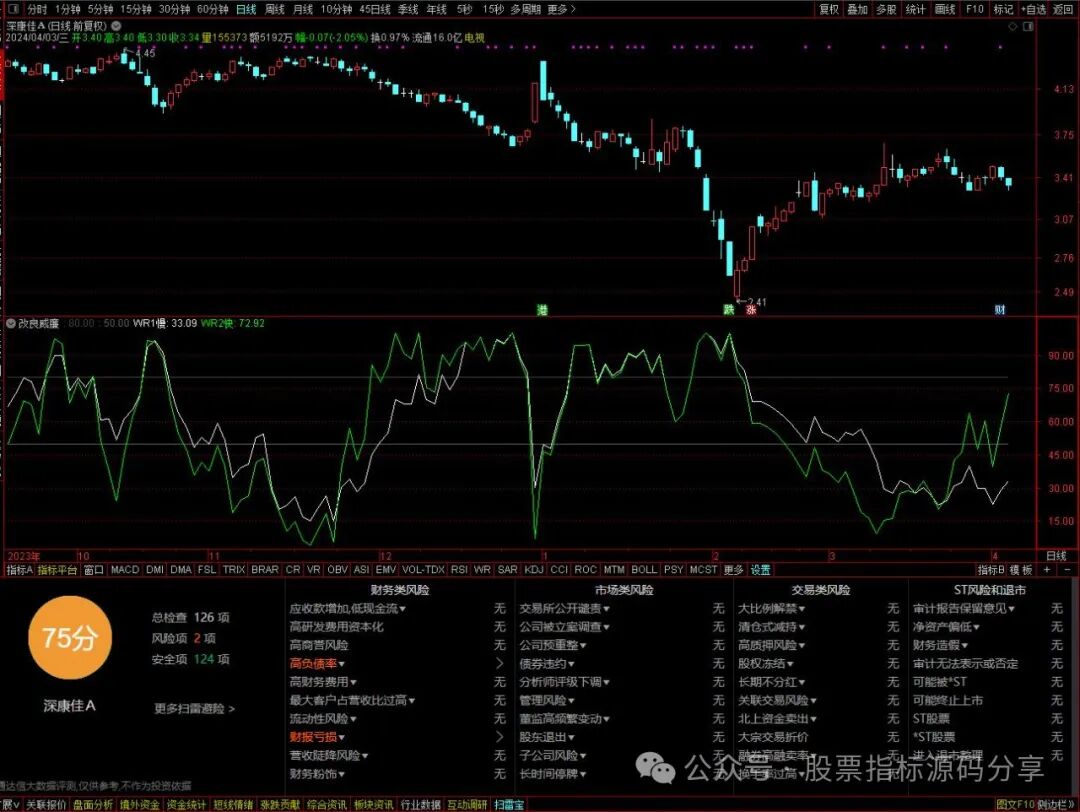Select the BOLL indicator
The height and width of the screenshot is (812, 1080).
click(644, 570)
